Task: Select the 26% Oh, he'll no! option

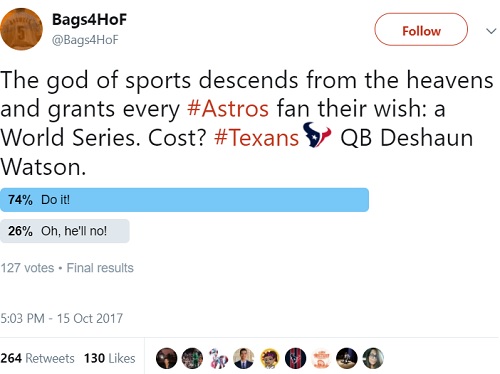Action: pyautogui.click(x=65, y=231)
